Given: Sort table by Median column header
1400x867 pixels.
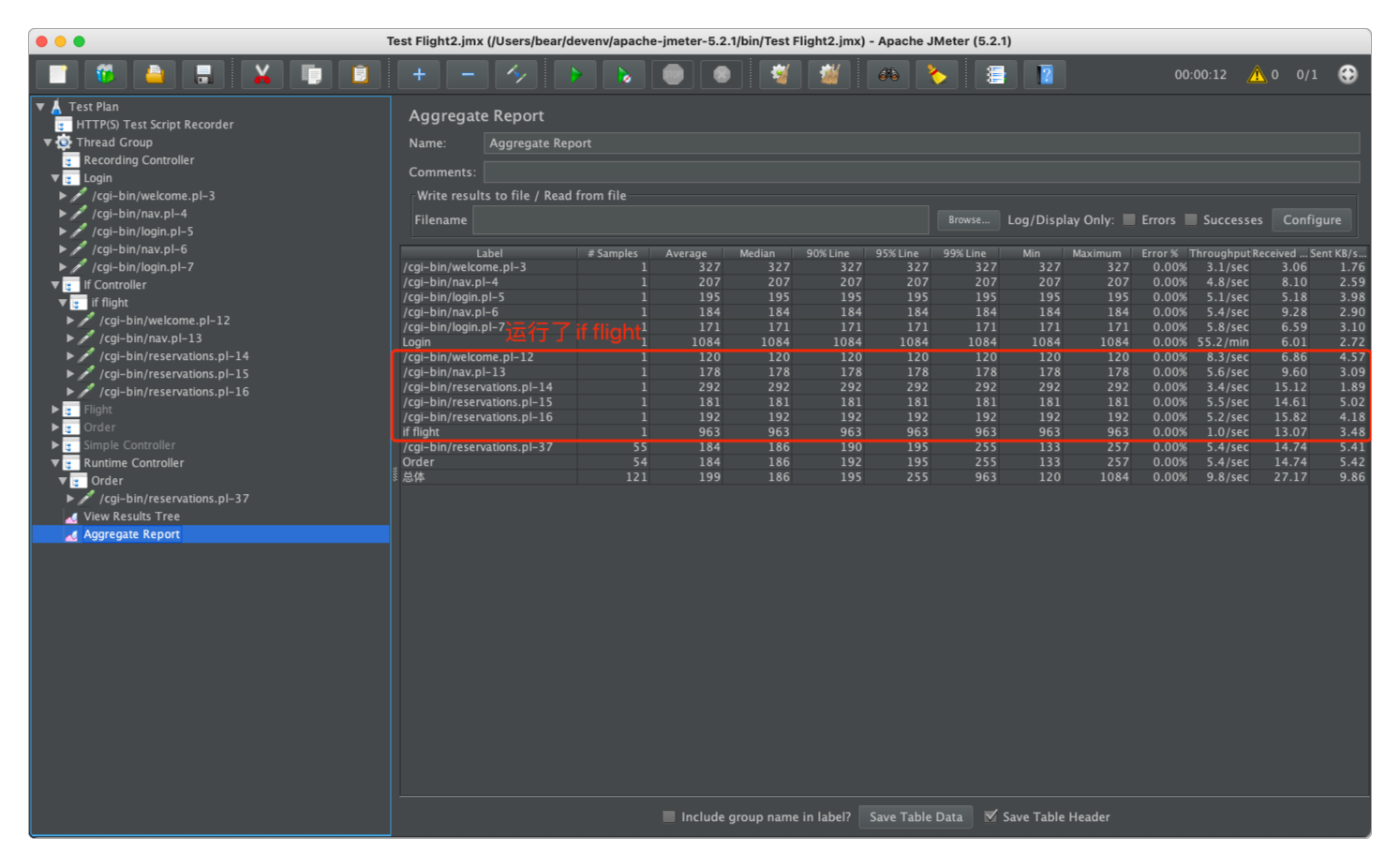Looking at the screenshot, I should [757, 253].
